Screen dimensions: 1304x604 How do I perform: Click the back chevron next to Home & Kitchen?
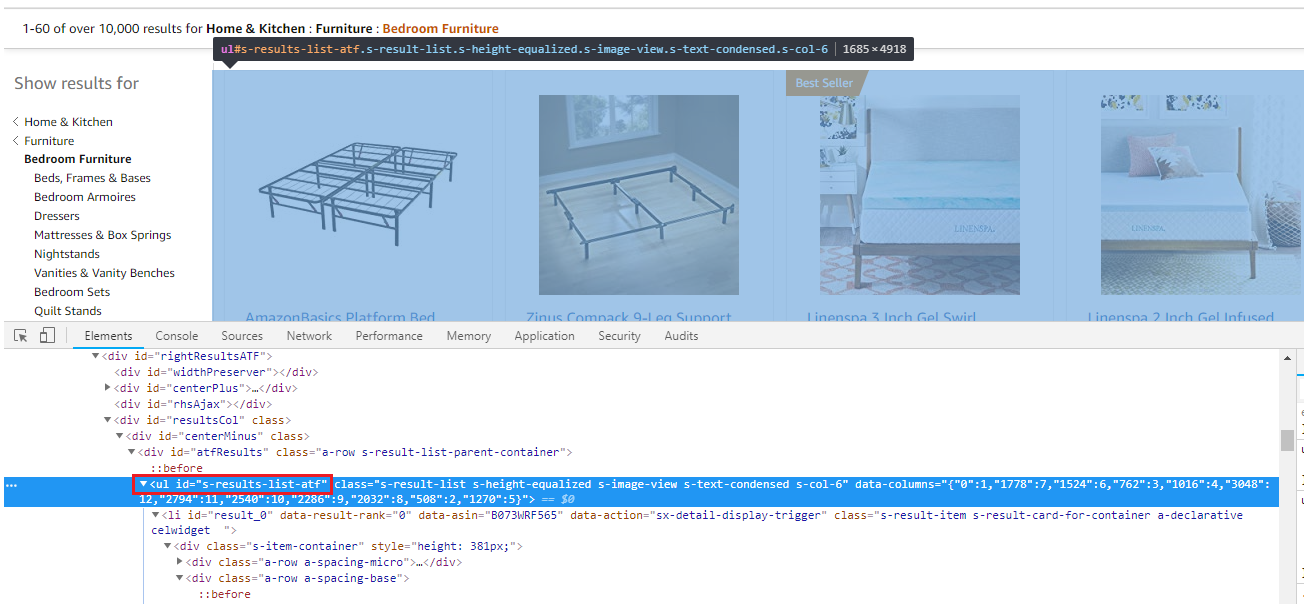click(x=16, y=122)
